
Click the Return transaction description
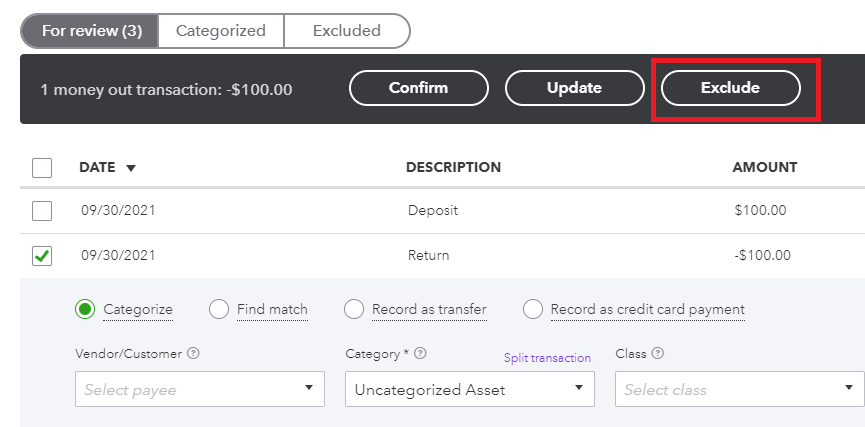pyautogui.click(x=429, y=255)
